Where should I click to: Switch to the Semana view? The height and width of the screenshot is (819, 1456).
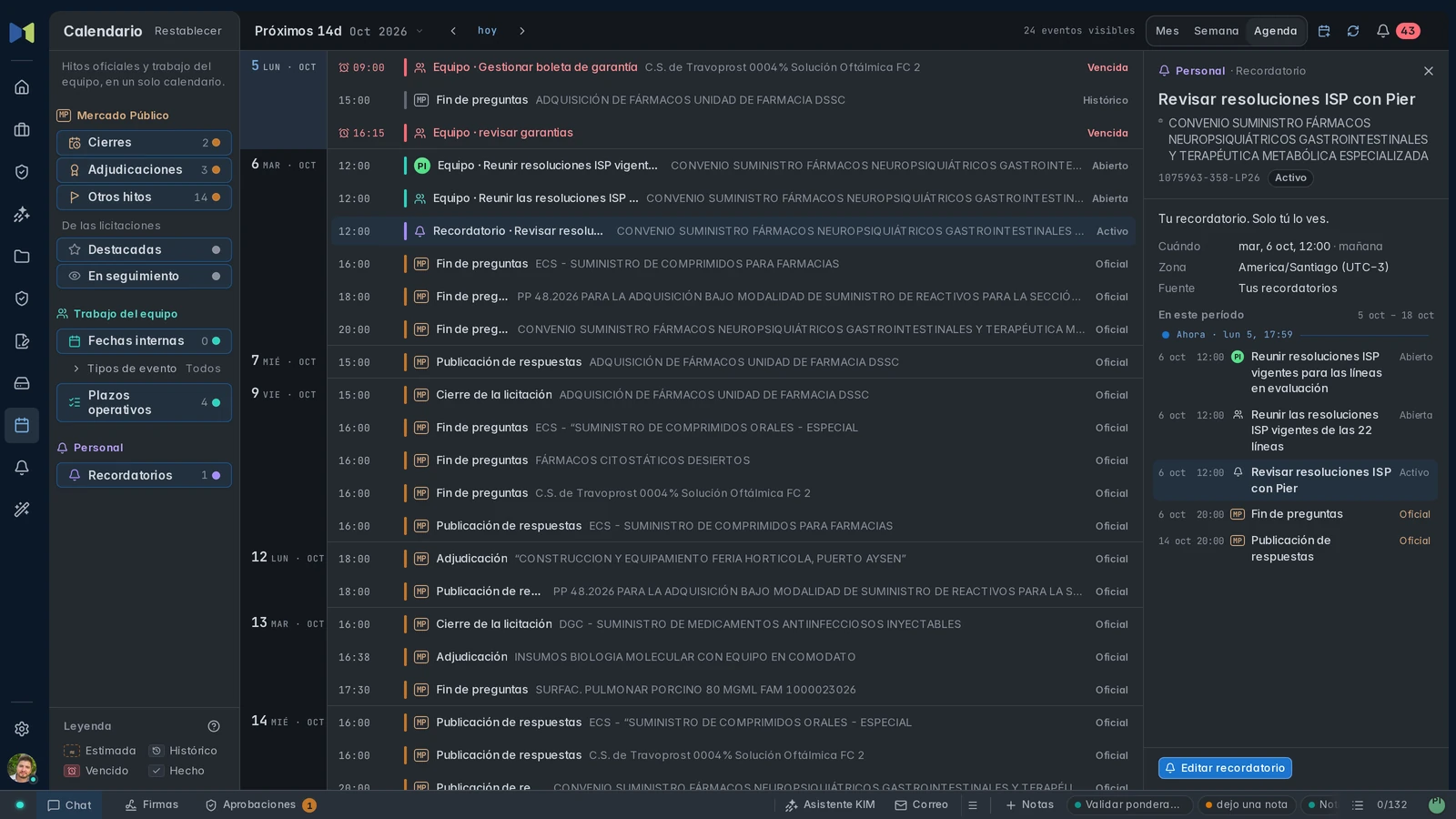click(1216, 31)
